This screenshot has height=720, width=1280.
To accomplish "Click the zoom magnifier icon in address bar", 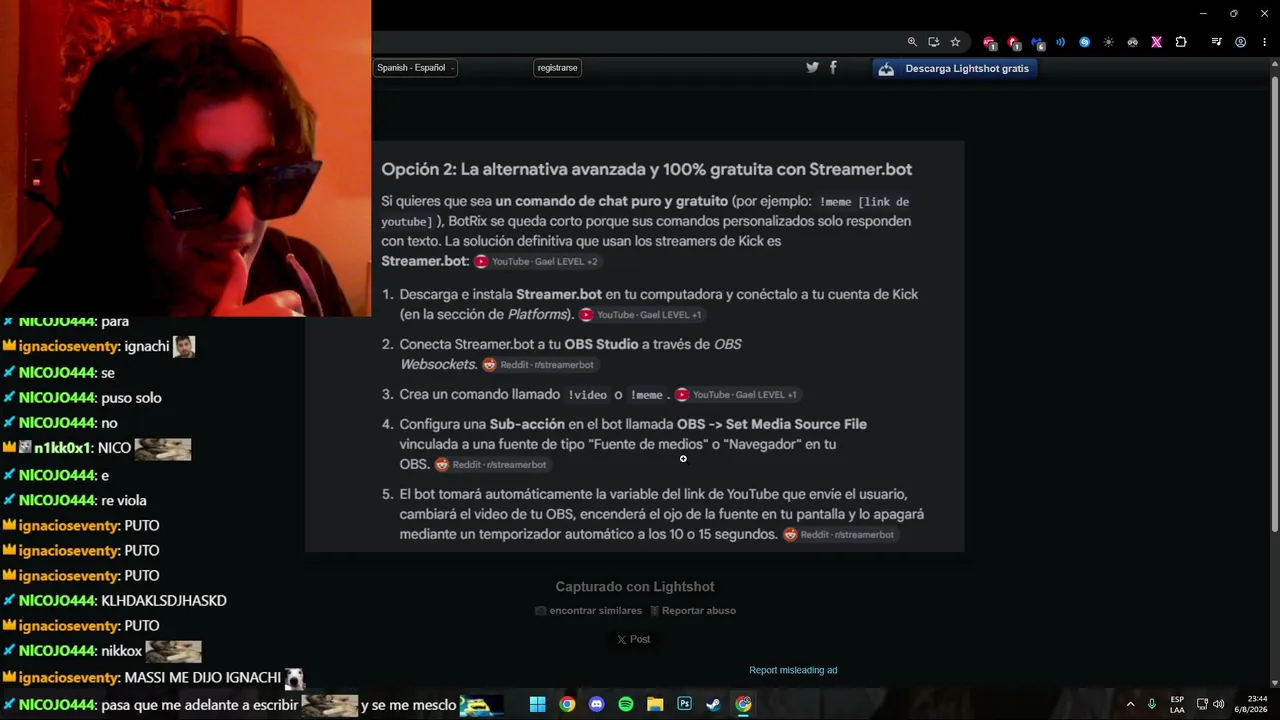I will pyautogui.click(x=912, y=42).
